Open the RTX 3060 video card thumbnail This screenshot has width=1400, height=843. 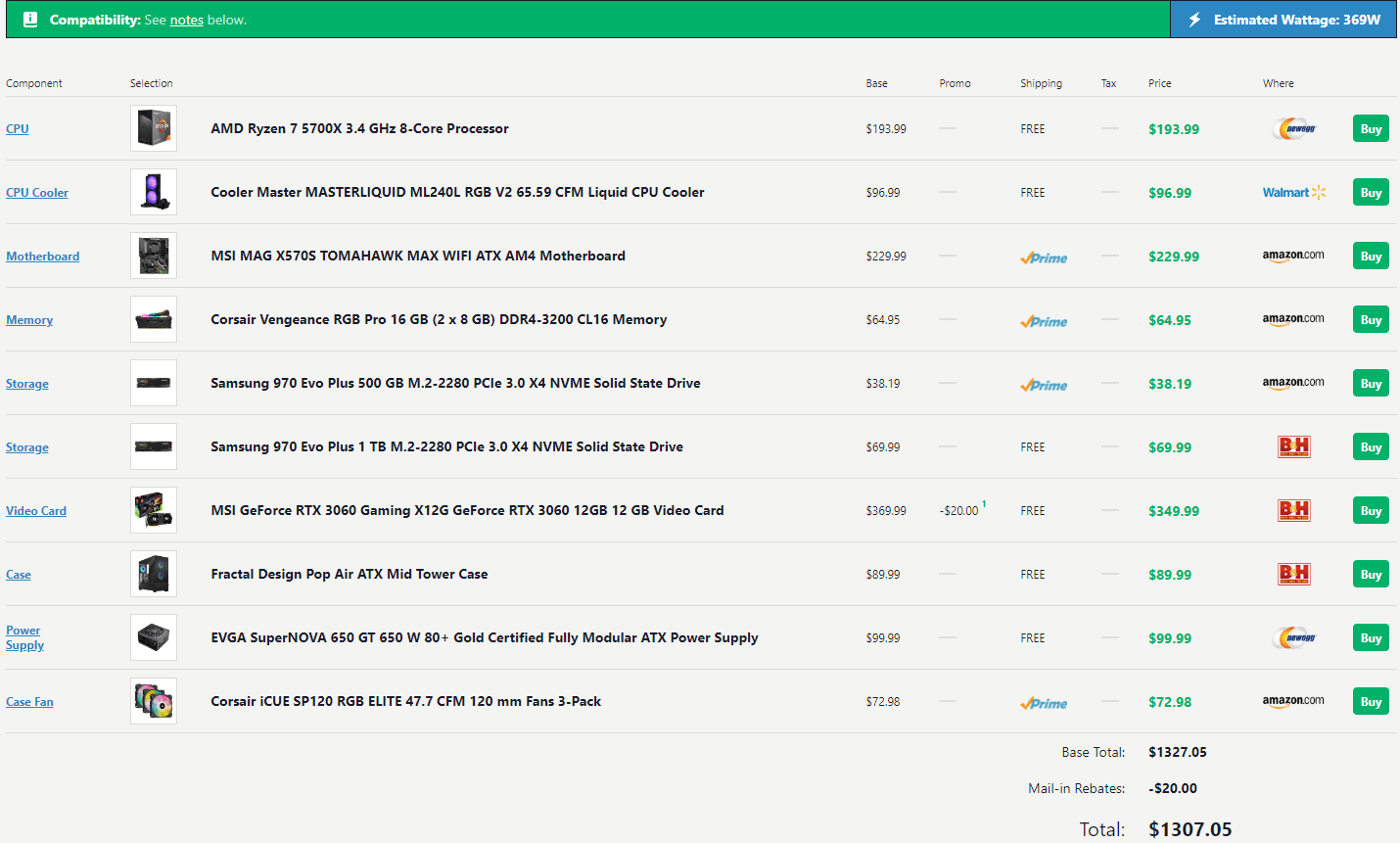click(x=154, y=510)
